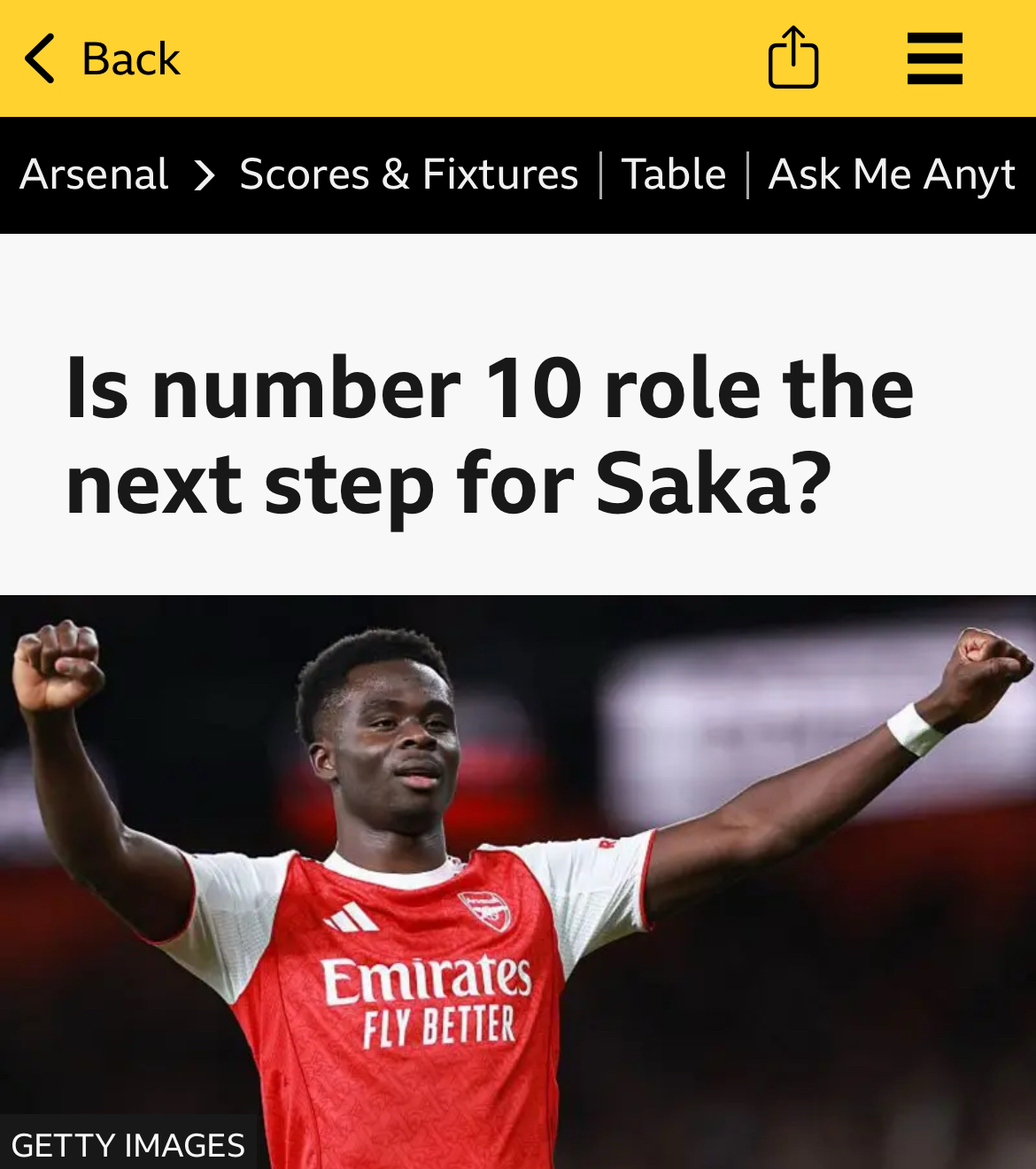
Task: Click the article headline about Saka
Action: 490,436
